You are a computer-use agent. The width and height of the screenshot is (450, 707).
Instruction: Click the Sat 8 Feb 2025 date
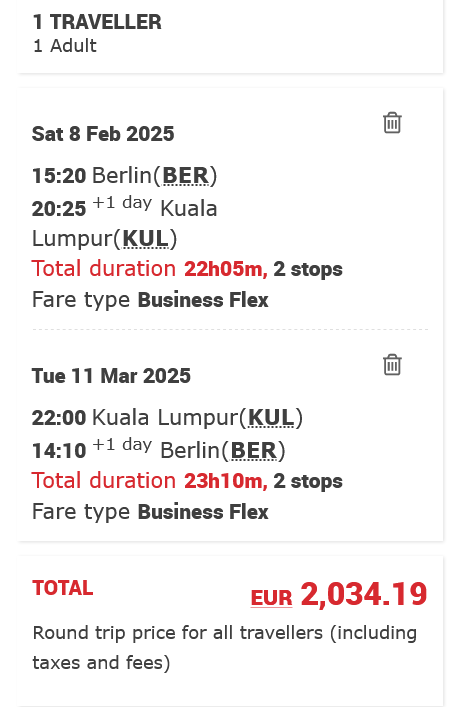(103, 134)
